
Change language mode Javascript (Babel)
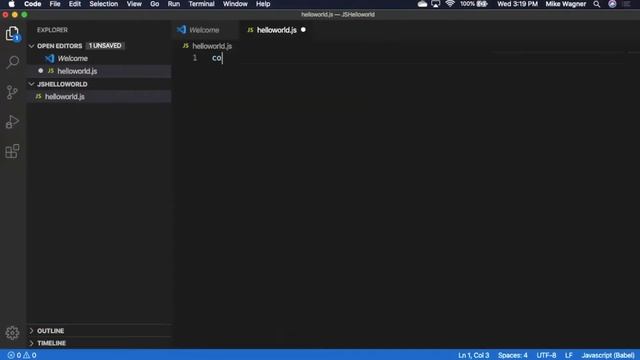[x=608, y=355]
